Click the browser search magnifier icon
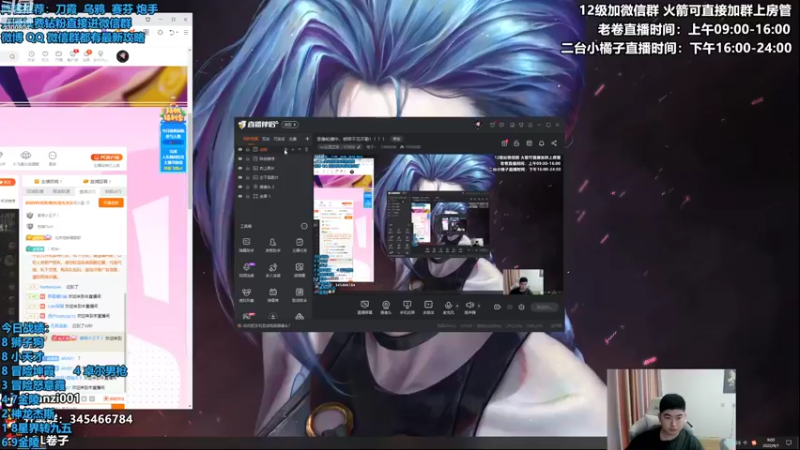The height and width of the screenshot is (450, 800). (x=12, y=57)
